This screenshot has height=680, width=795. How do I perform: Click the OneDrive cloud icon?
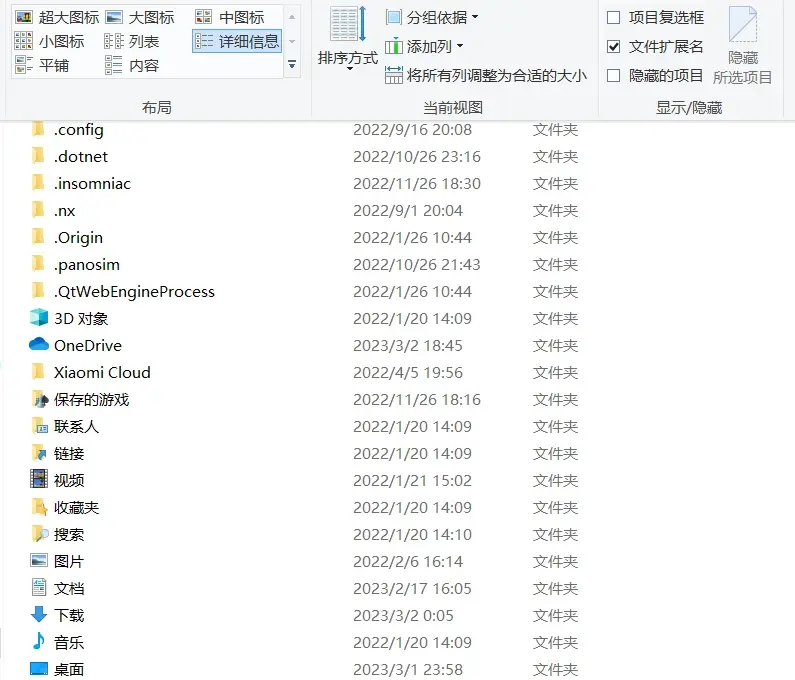pos(39,345)
